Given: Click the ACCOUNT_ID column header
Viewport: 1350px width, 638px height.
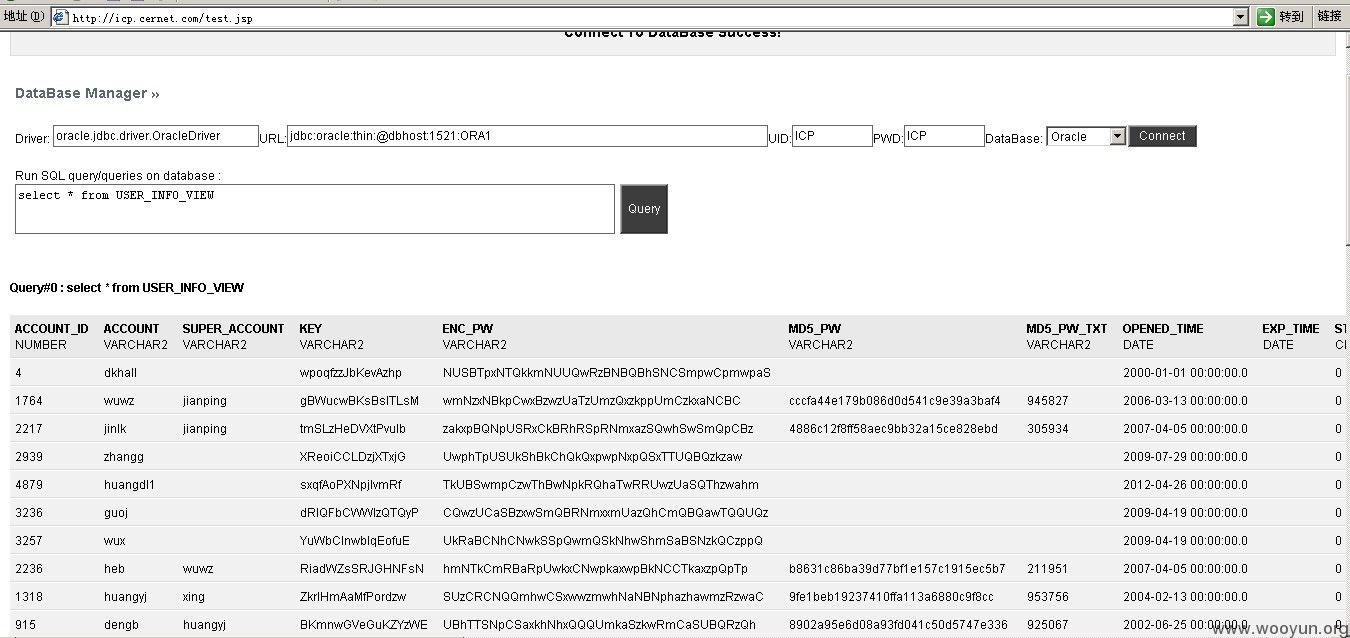Looking at the screenshot, I should pyautogui.click(x=52, y=328).
